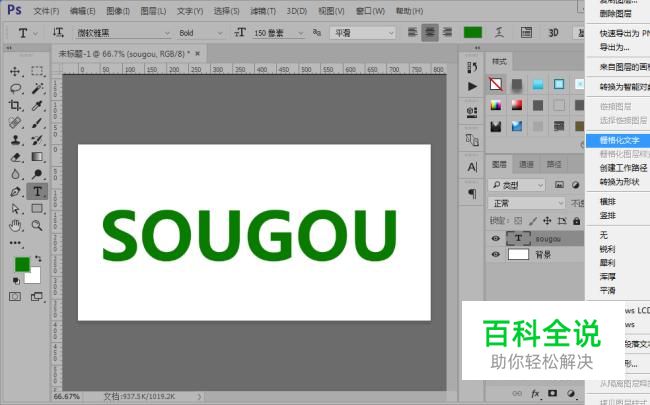The image size is (650, 405).
Task: Select the Dodge tool
Action: 37,174
